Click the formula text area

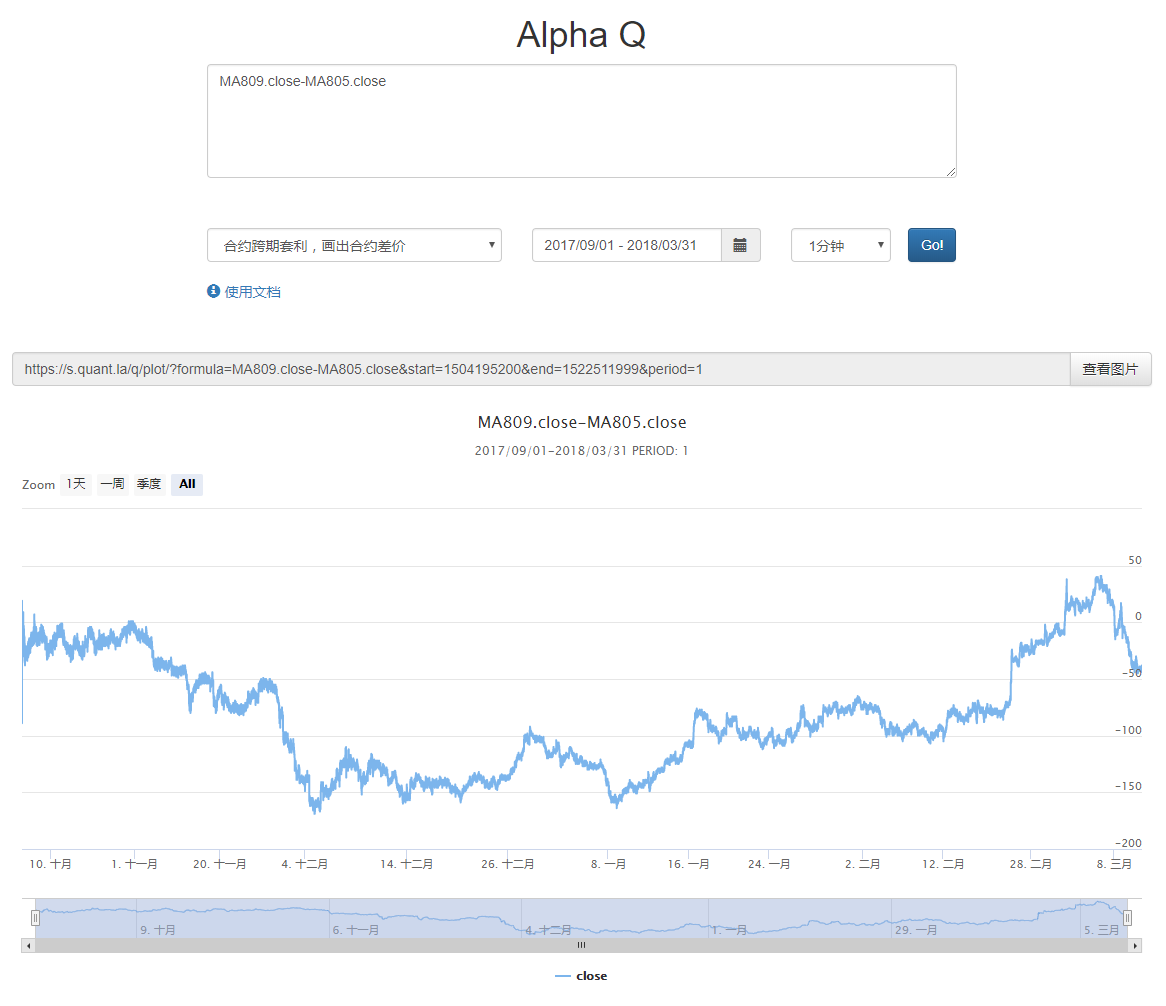(581, 121)
